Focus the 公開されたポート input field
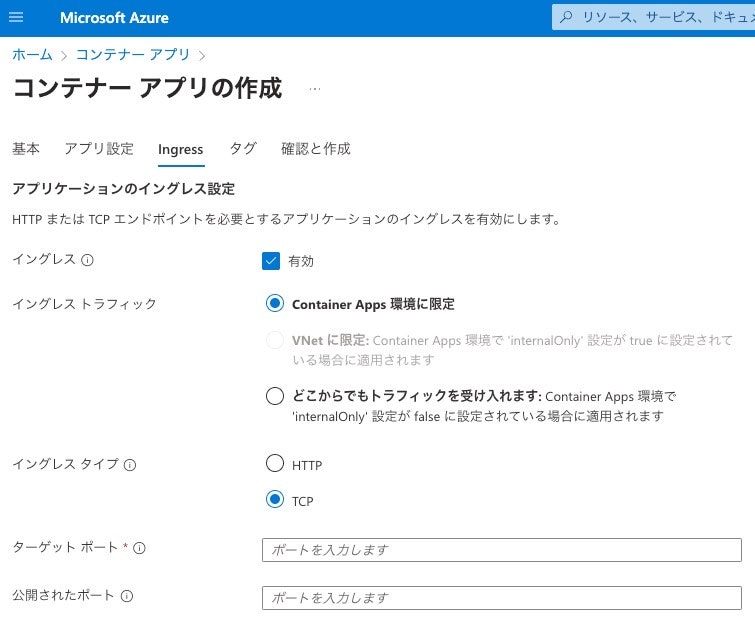 point(502,598)
